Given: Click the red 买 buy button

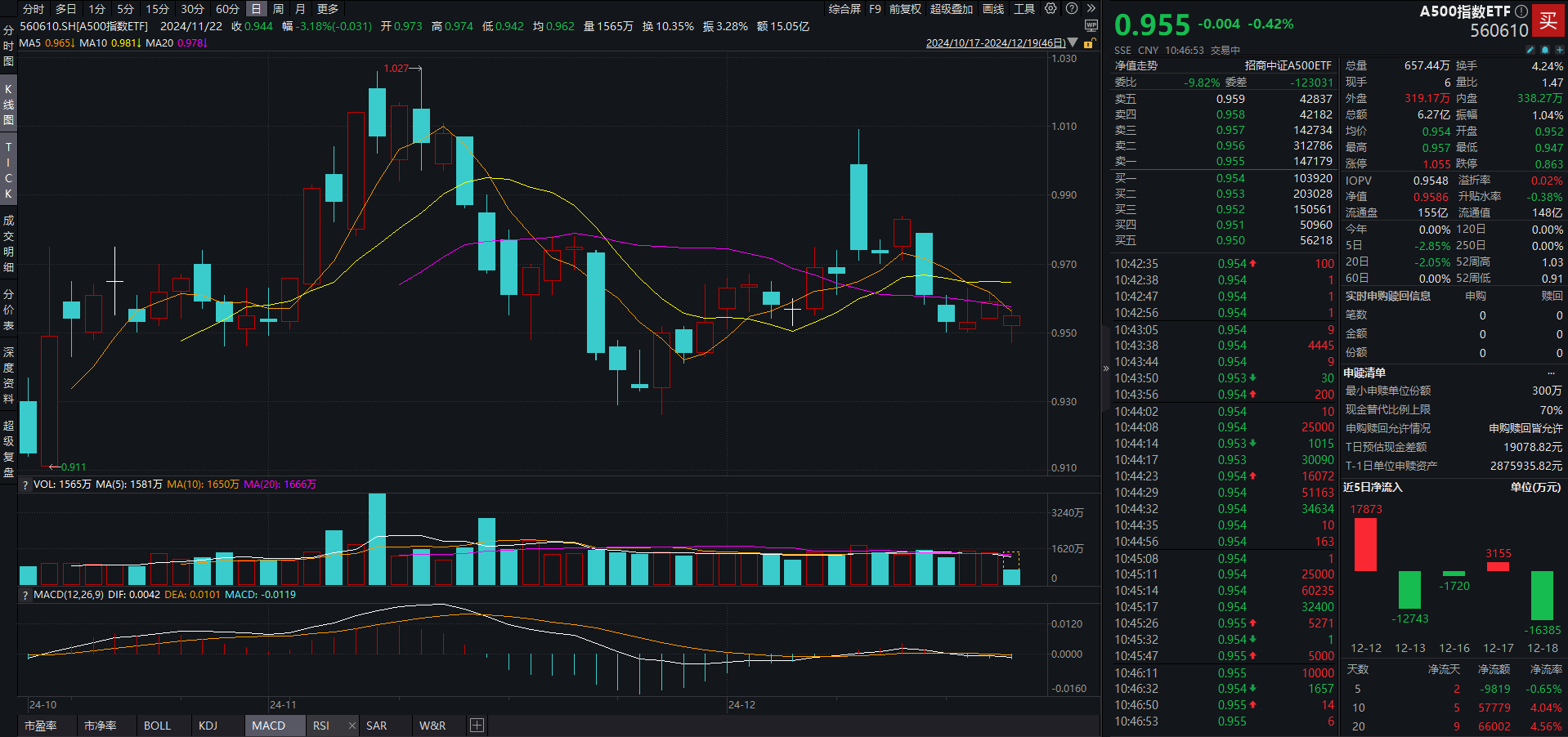Looking at the screenshot, I should [x=1548, y=20].
